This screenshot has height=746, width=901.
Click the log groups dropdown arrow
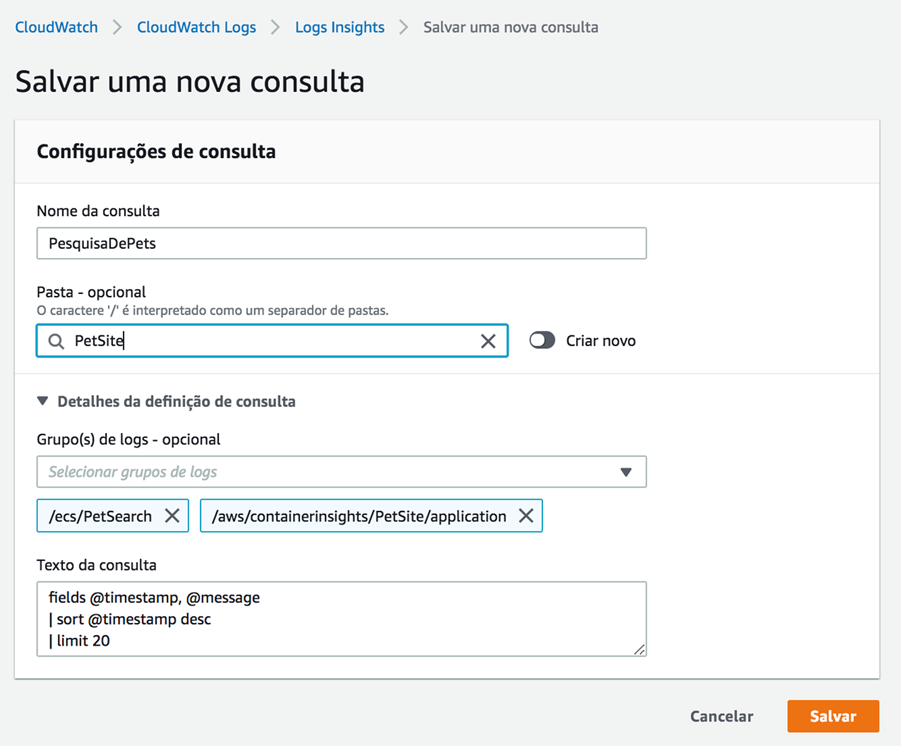tap(626, 472)
